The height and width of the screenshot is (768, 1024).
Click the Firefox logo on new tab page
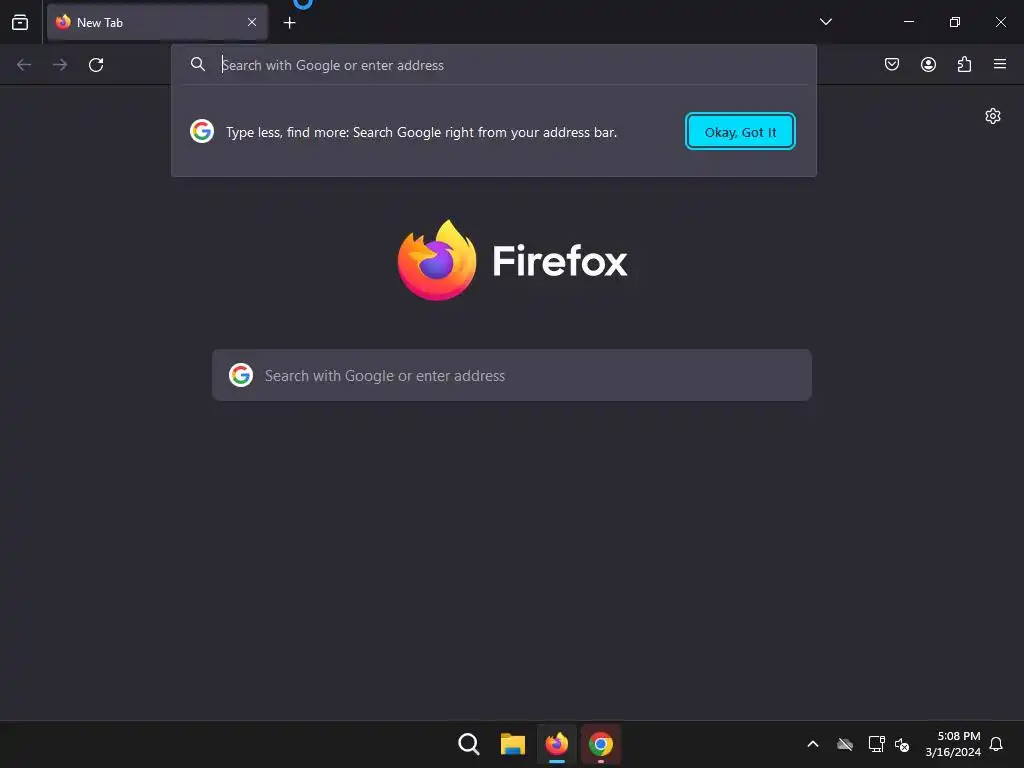(x=437, y=260)
